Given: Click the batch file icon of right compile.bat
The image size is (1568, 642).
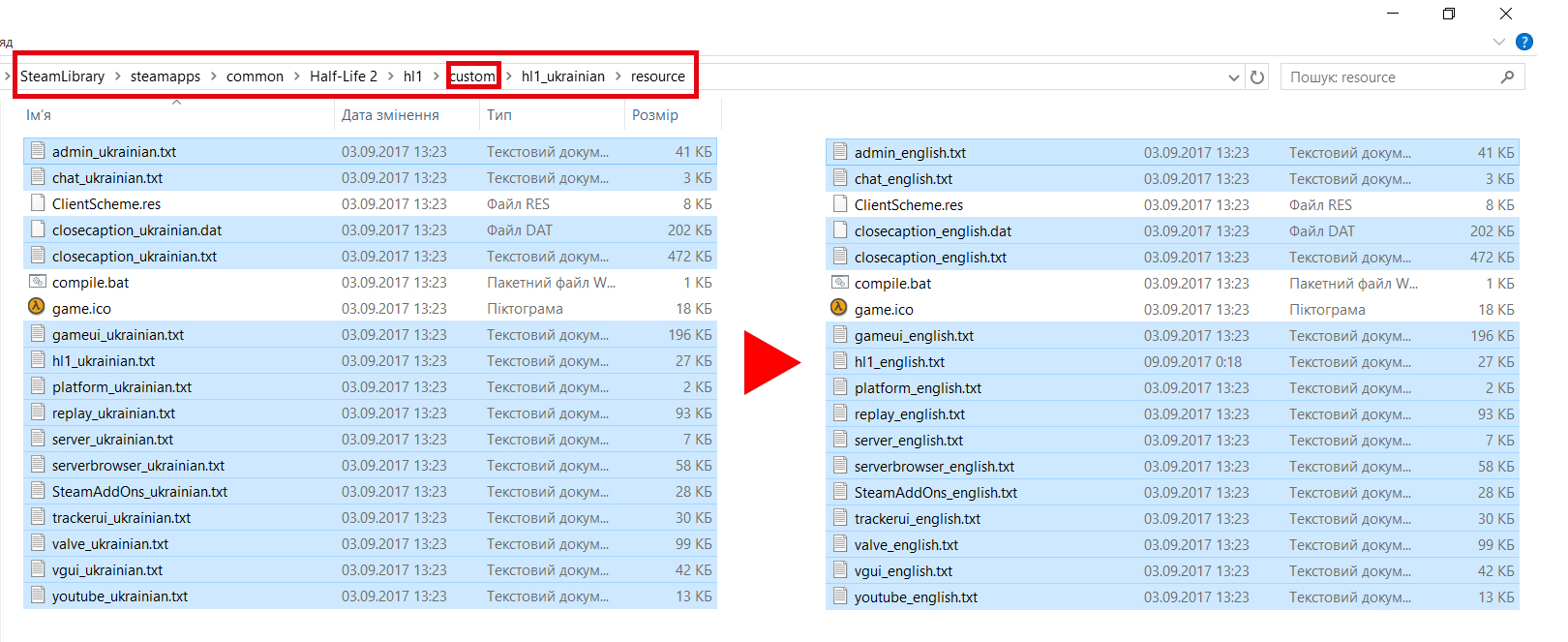Looking at the screenshot, I should tap(840, 283).
